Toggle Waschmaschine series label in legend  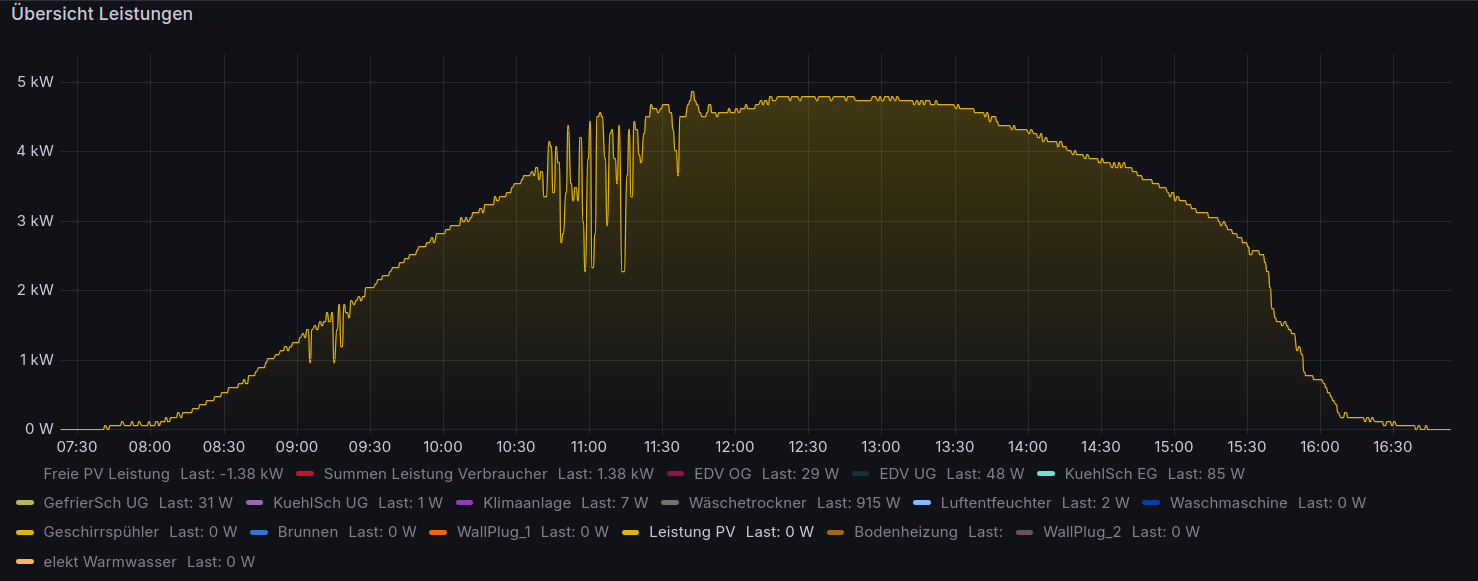[x=1228, y=503]
